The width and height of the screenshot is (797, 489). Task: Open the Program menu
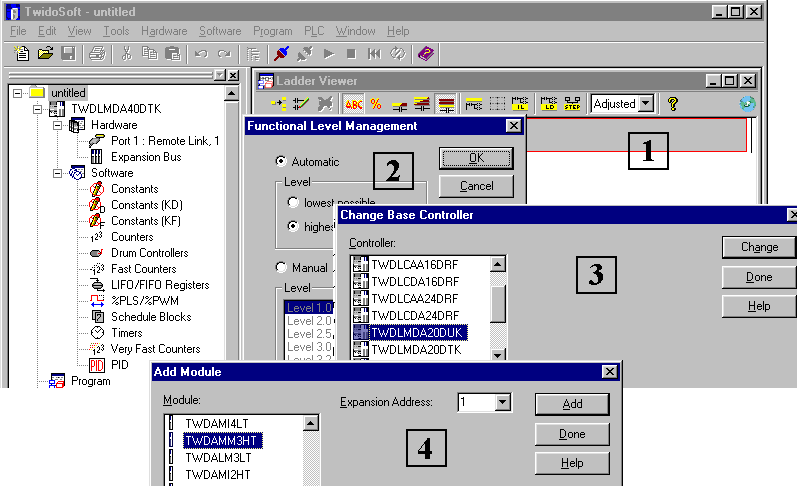pos(272,31)
